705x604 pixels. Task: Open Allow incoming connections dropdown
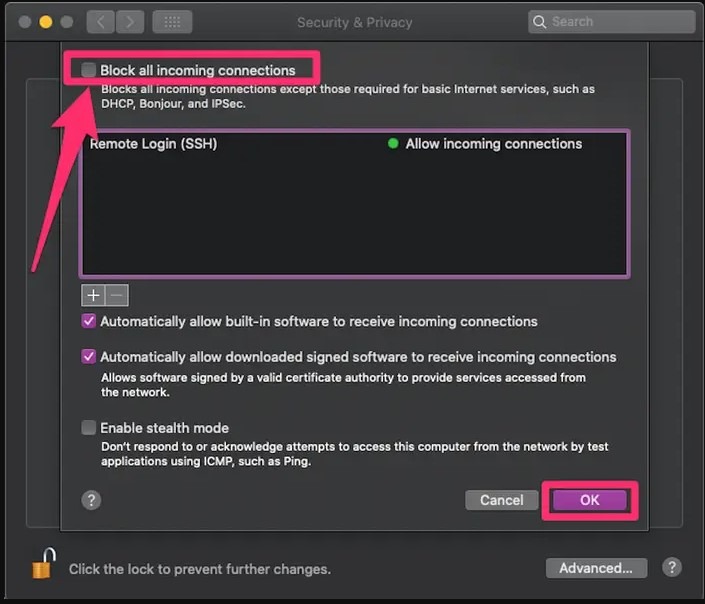493,144
